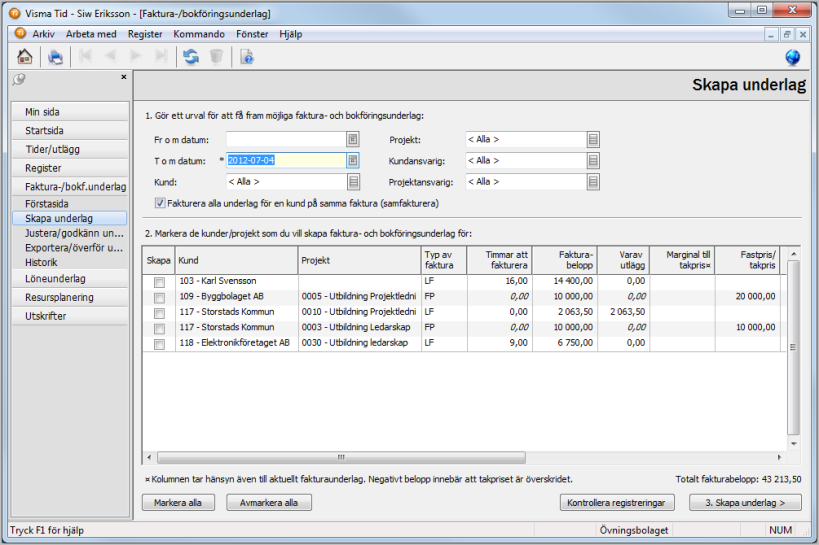Open the Arbeta med menu
This screenshot has height=545, width=819.
coord(91,34)
